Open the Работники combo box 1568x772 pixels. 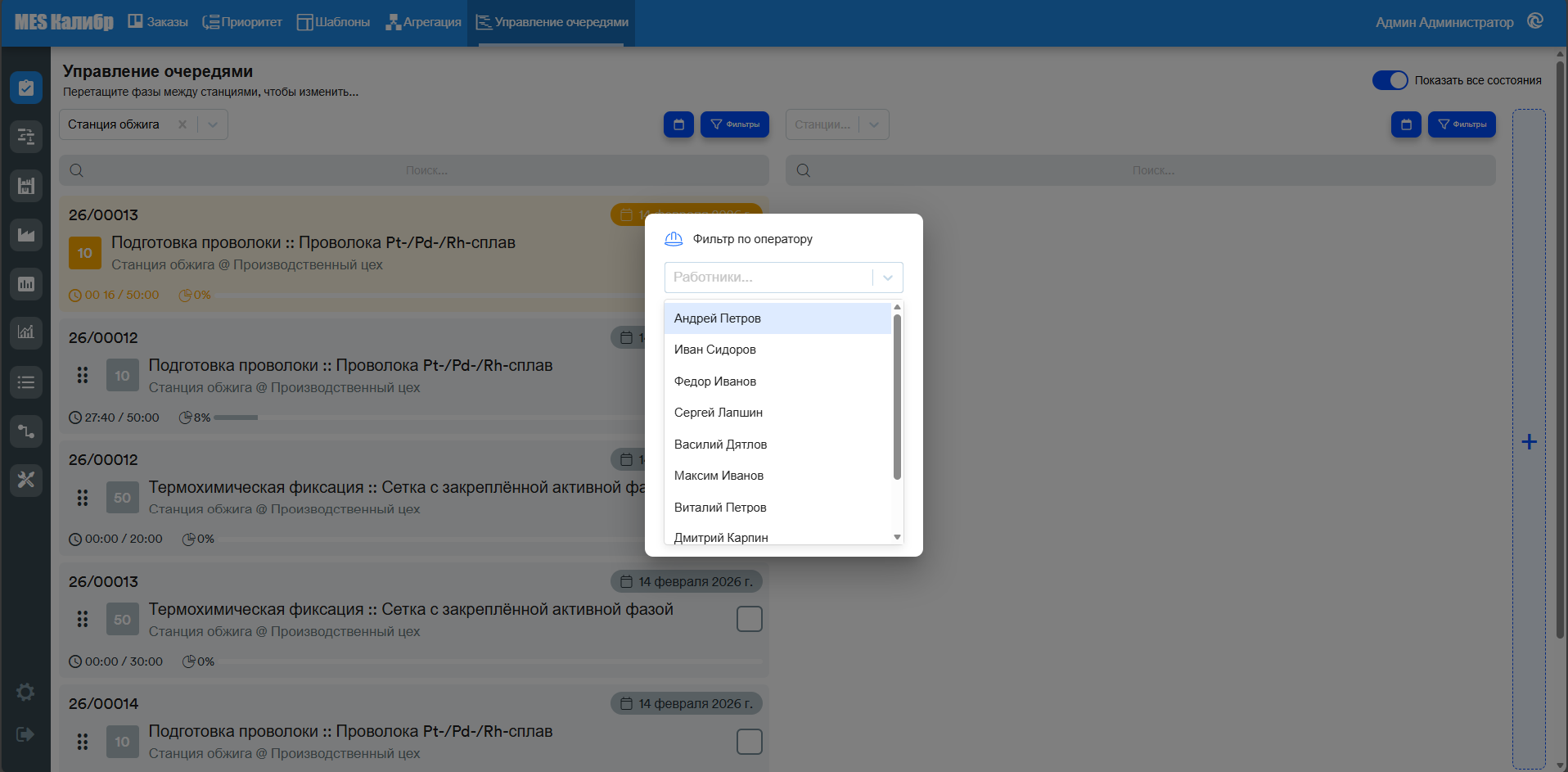pyautogui.click(x=783, y=278)
